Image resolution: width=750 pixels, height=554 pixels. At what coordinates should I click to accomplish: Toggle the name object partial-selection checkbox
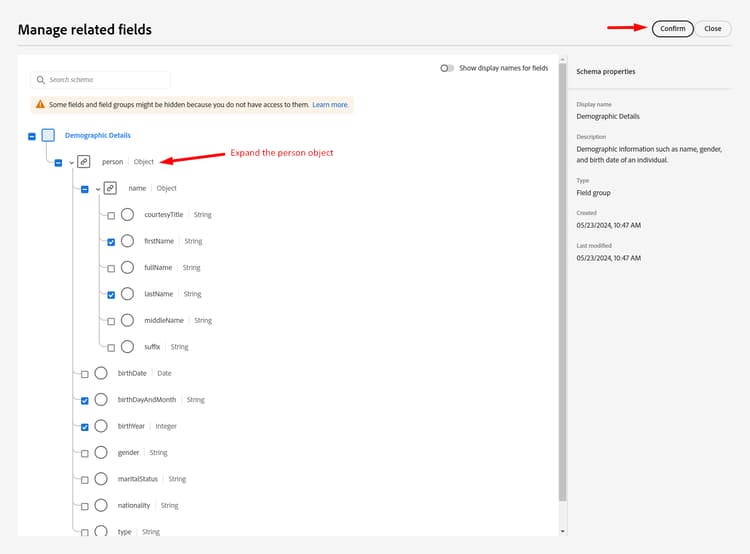(85, 189)
